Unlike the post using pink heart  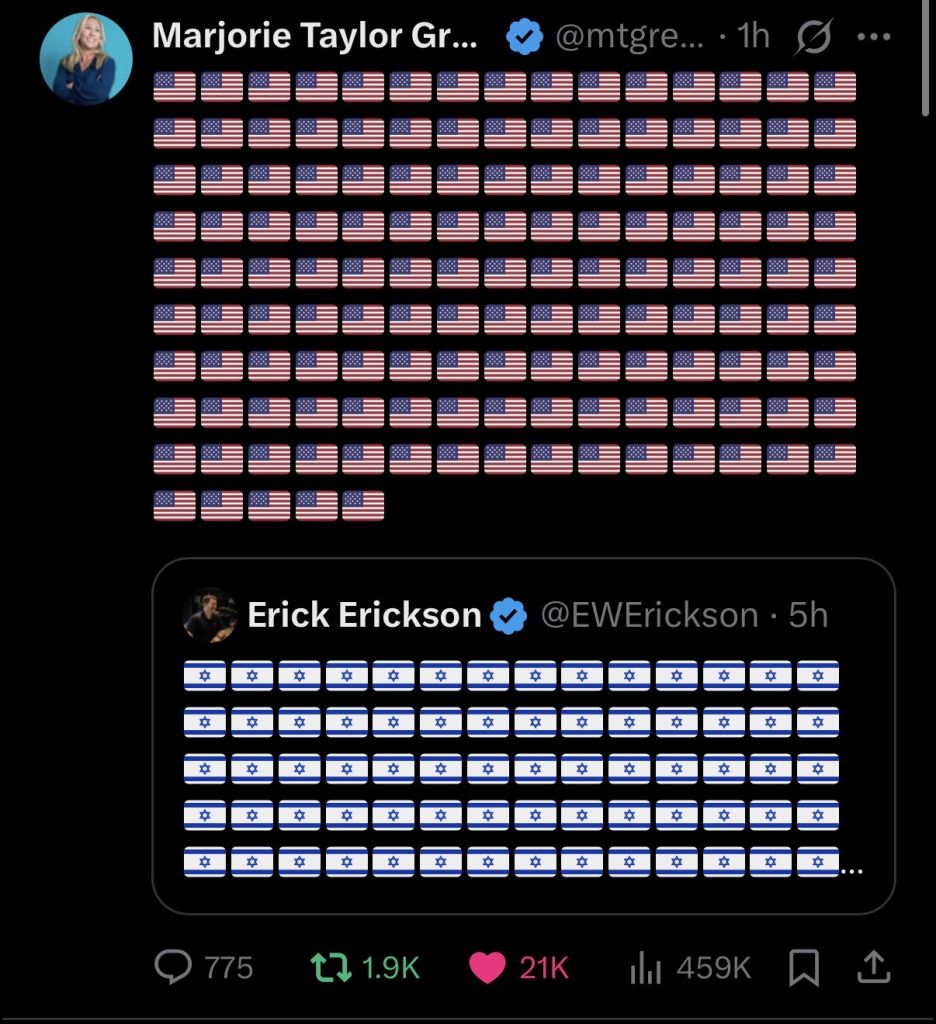[487, 967]
